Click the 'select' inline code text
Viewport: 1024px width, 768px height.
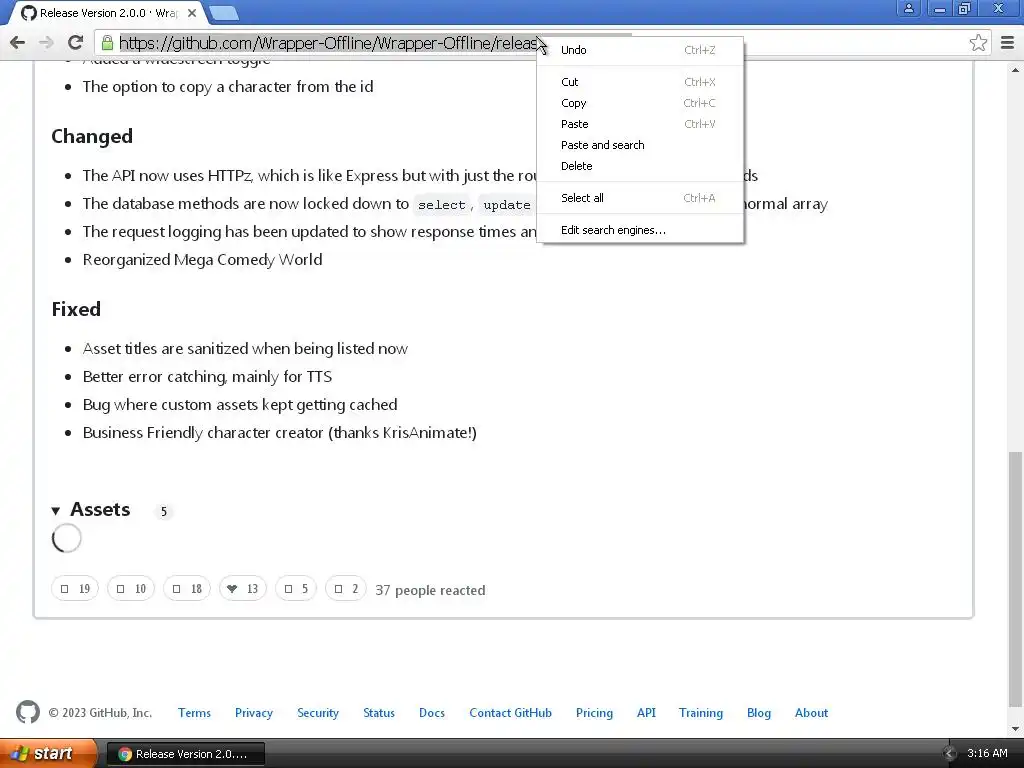(x=441, y=205)
